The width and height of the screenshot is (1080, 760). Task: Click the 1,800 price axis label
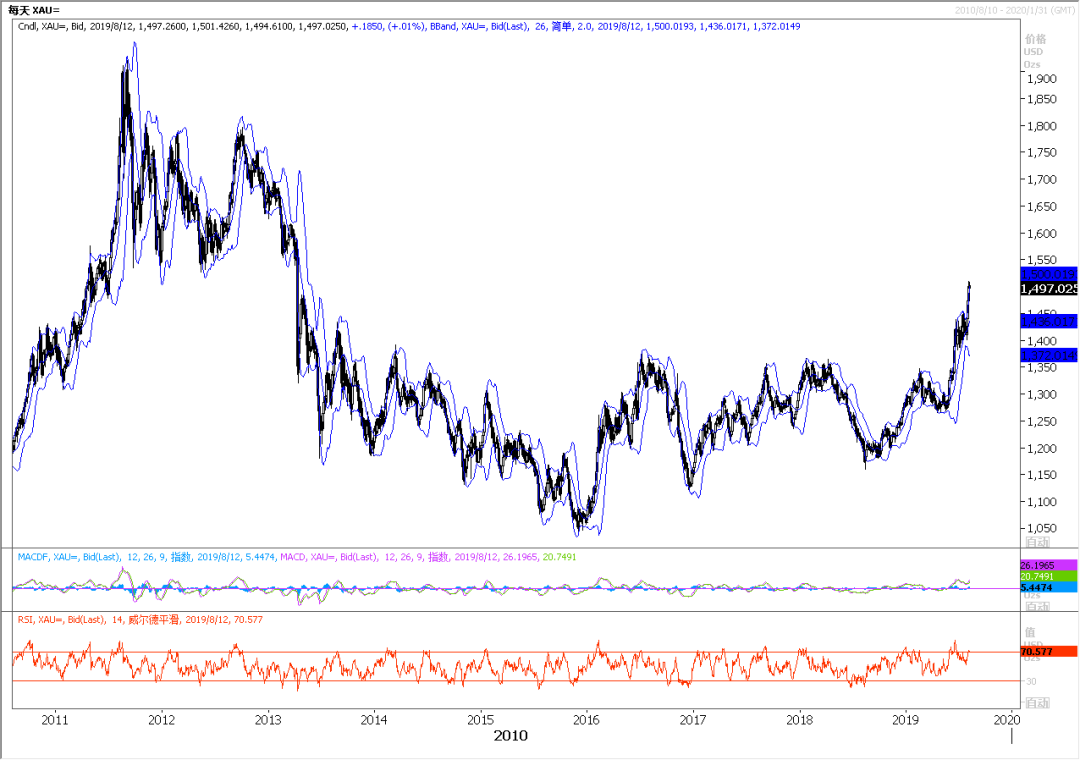1041,126
